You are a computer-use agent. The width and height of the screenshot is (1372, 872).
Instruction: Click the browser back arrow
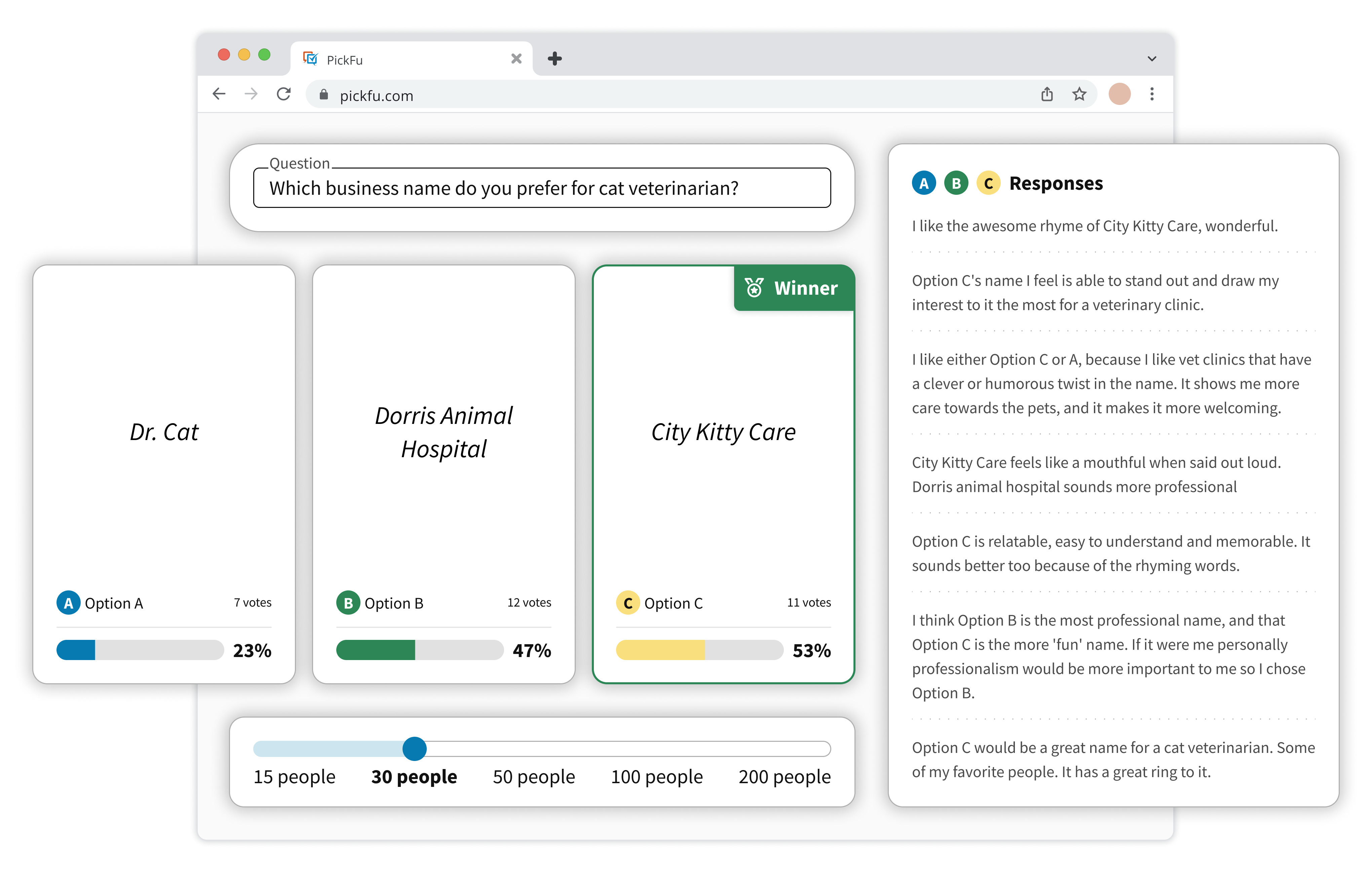(219, 94)
